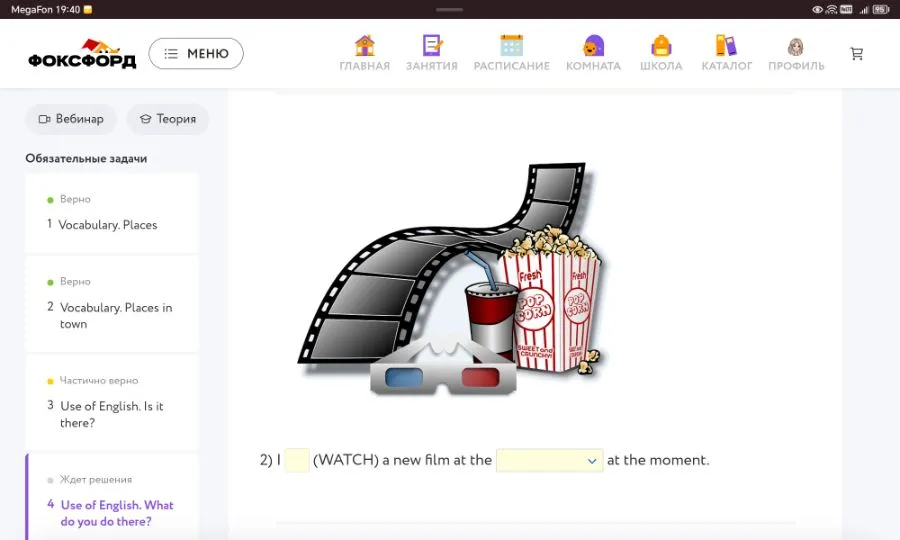This screenshot has width=900, height=540.
Task: Click the cinema film and popcorn image
Action: click(x=452, y=279)
